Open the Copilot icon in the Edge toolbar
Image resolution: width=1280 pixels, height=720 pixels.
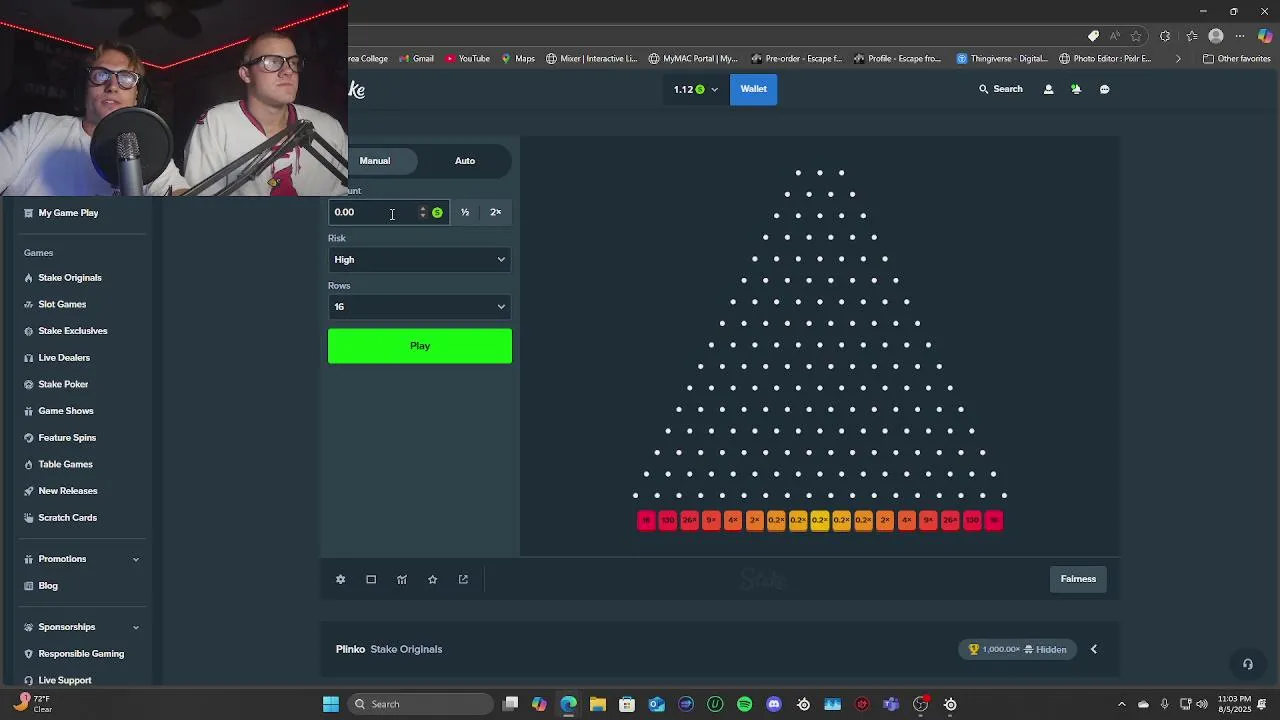1266,36
